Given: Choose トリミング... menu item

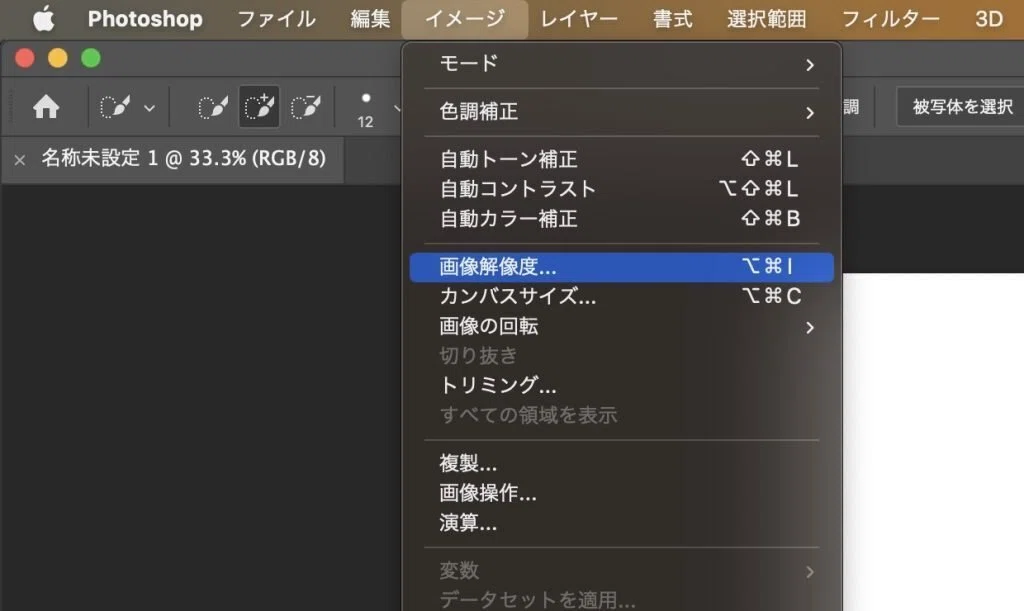Looking at the screenshot, I should (x=621, y=386).
